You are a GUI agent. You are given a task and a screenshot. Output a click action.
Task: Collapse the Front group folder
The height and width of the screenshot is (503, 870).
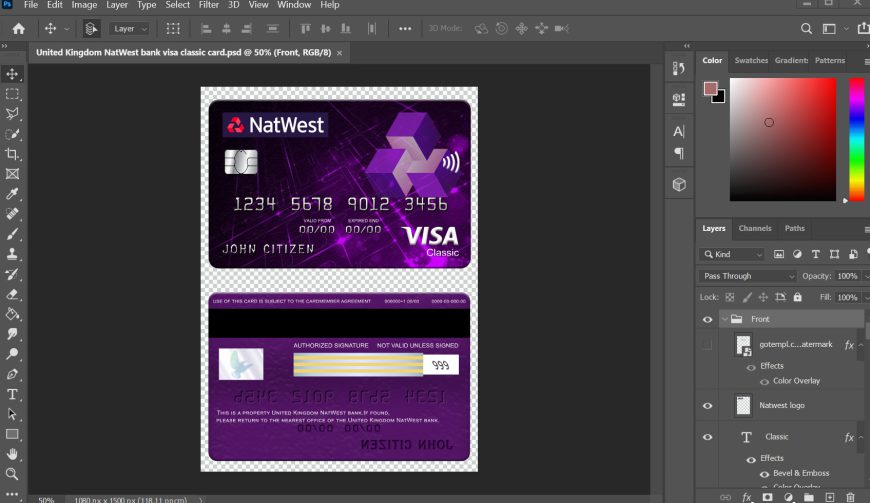(x=724, y=319)
